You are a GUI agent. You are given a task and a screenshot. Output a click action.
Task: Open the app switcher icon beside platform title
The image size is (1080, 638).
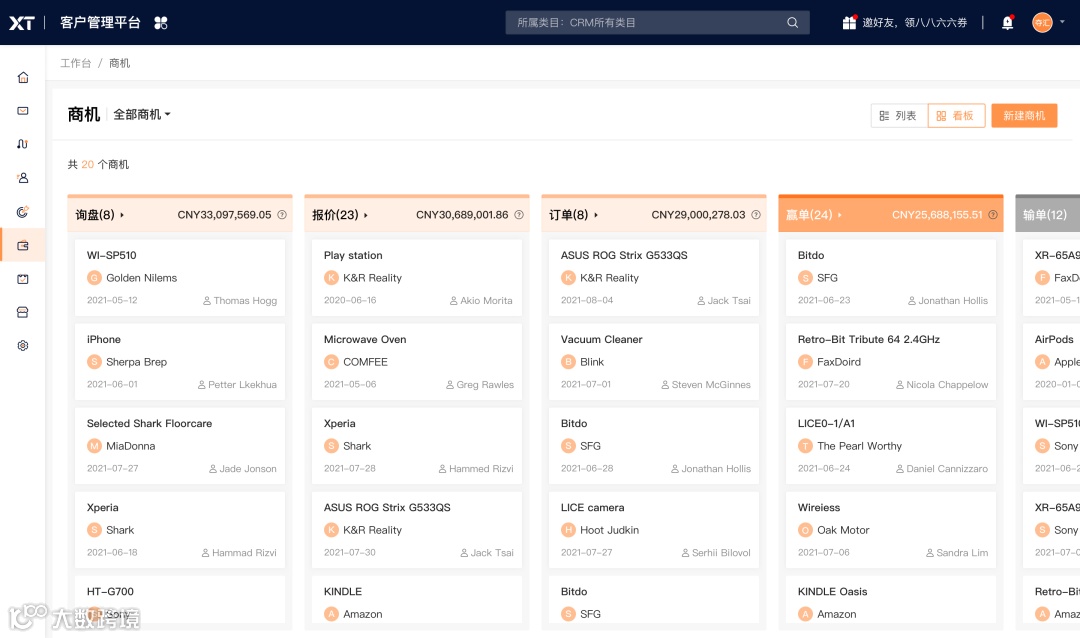pyautogui.click(x=160, y=23)
